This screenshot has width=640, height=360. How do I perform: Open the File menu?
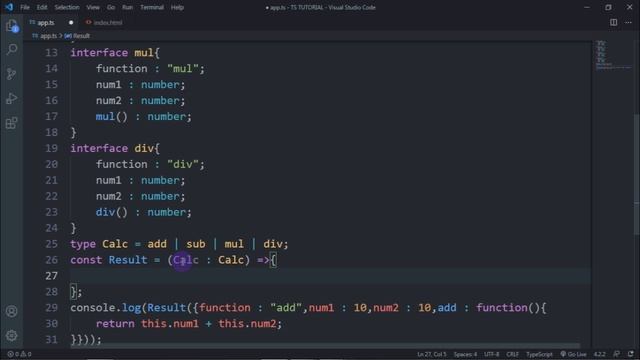pos(25,7)
